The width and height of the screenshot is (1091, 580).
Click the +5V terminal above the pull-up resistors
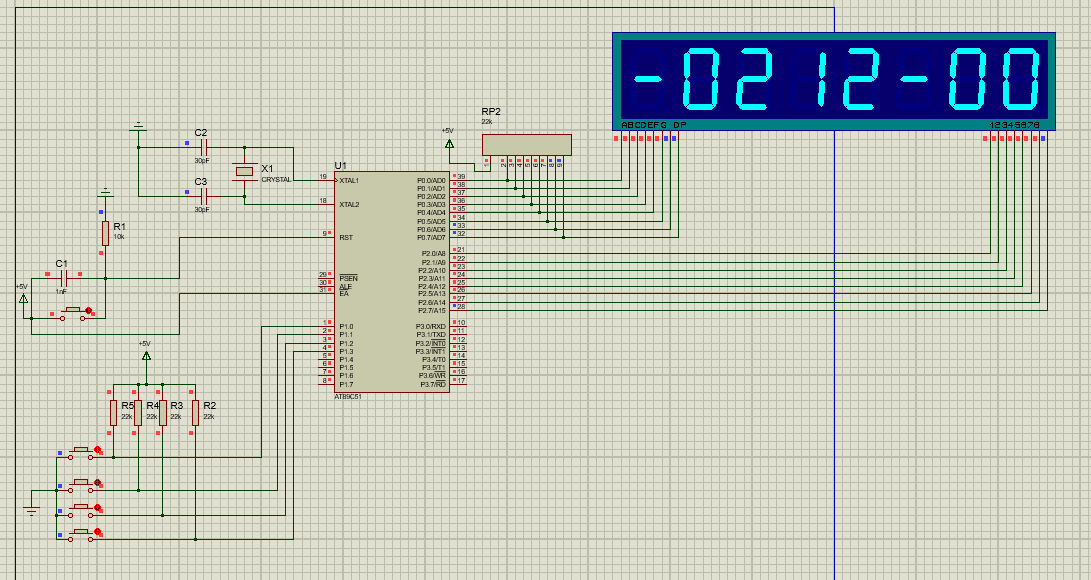coord(146,355)
